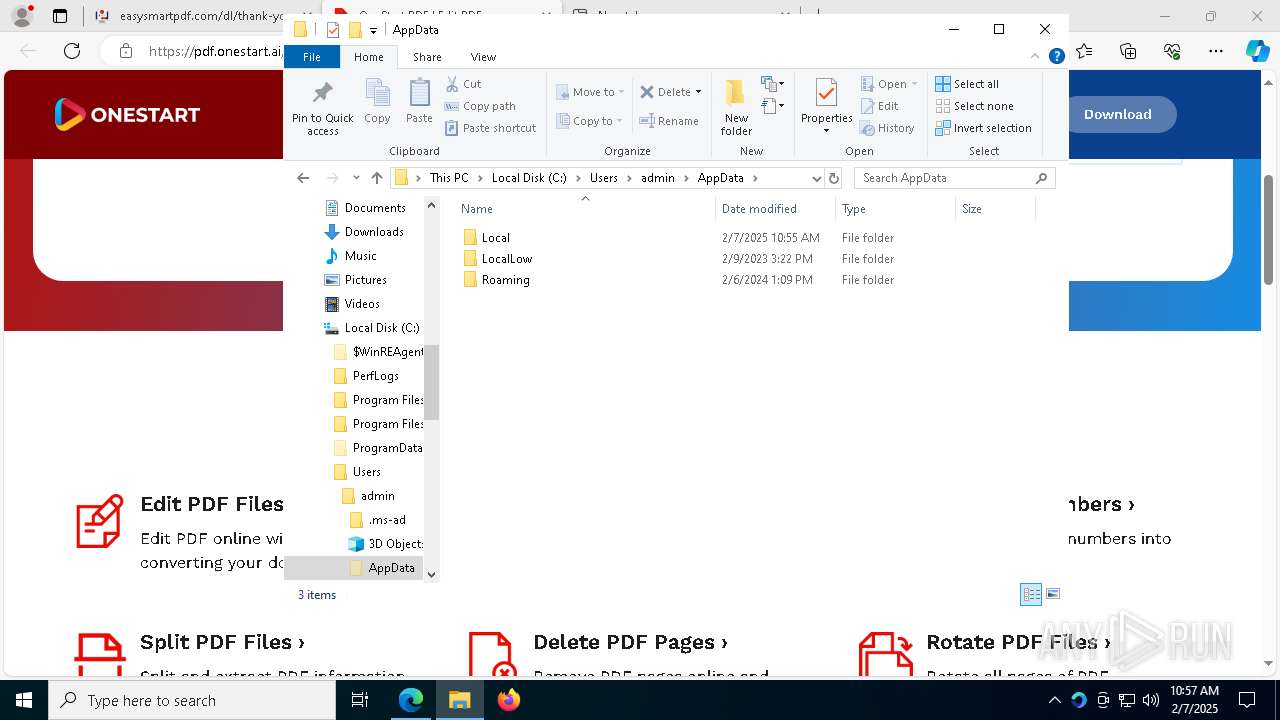Click Download button on OneStart page
This screenshot has width=1280, height=720.
pos(1117,114)
